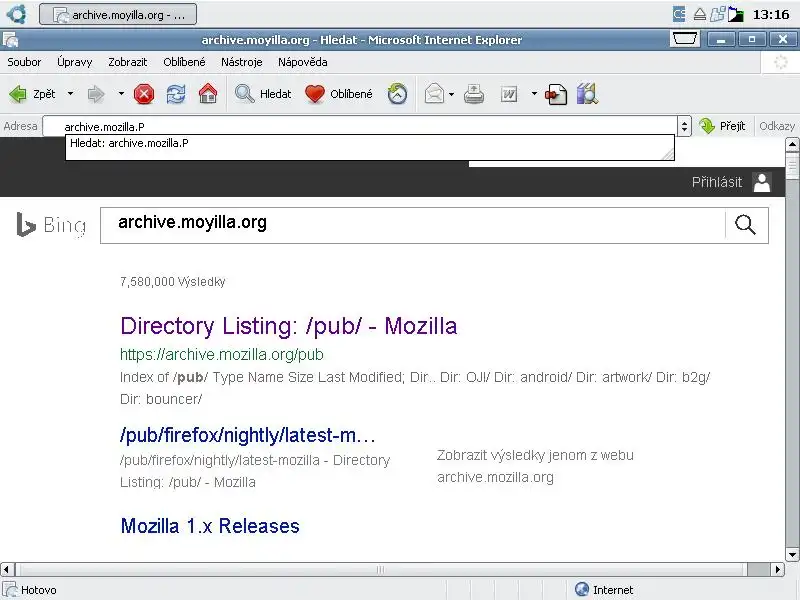Submit Bing search with the magnifier button

745,224
